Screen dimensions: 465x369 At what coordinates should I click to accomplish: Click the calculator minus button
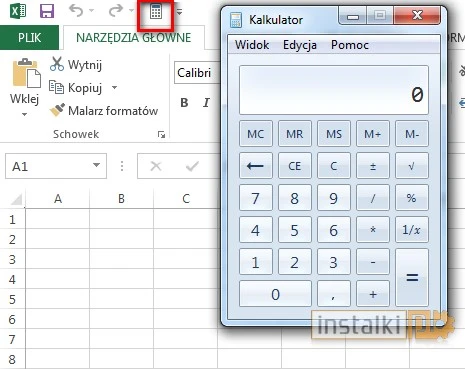(x=373, y=262)
